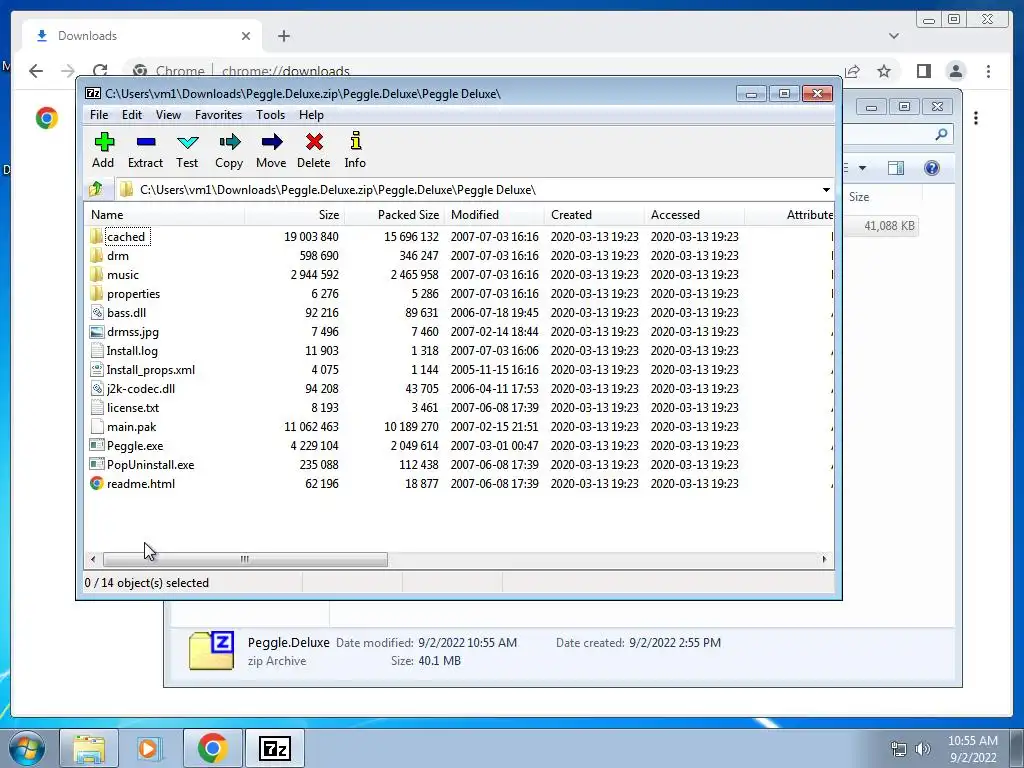1024x768 pixels.
Task: Click the 7-Zip taskbar icon
Action: 274,748
